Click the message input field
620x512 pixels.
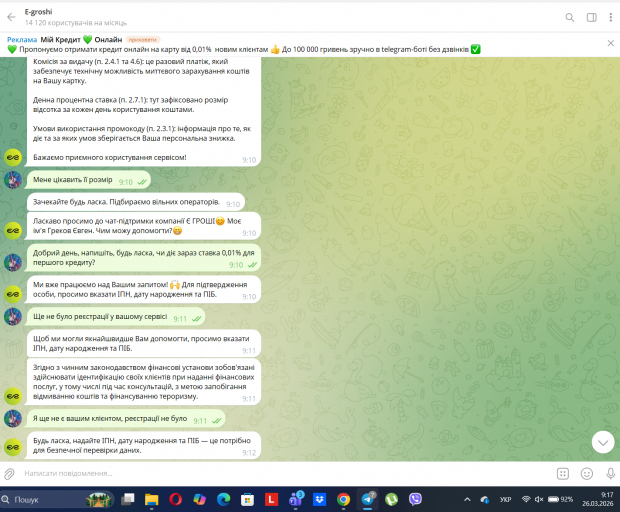[285, 473]
